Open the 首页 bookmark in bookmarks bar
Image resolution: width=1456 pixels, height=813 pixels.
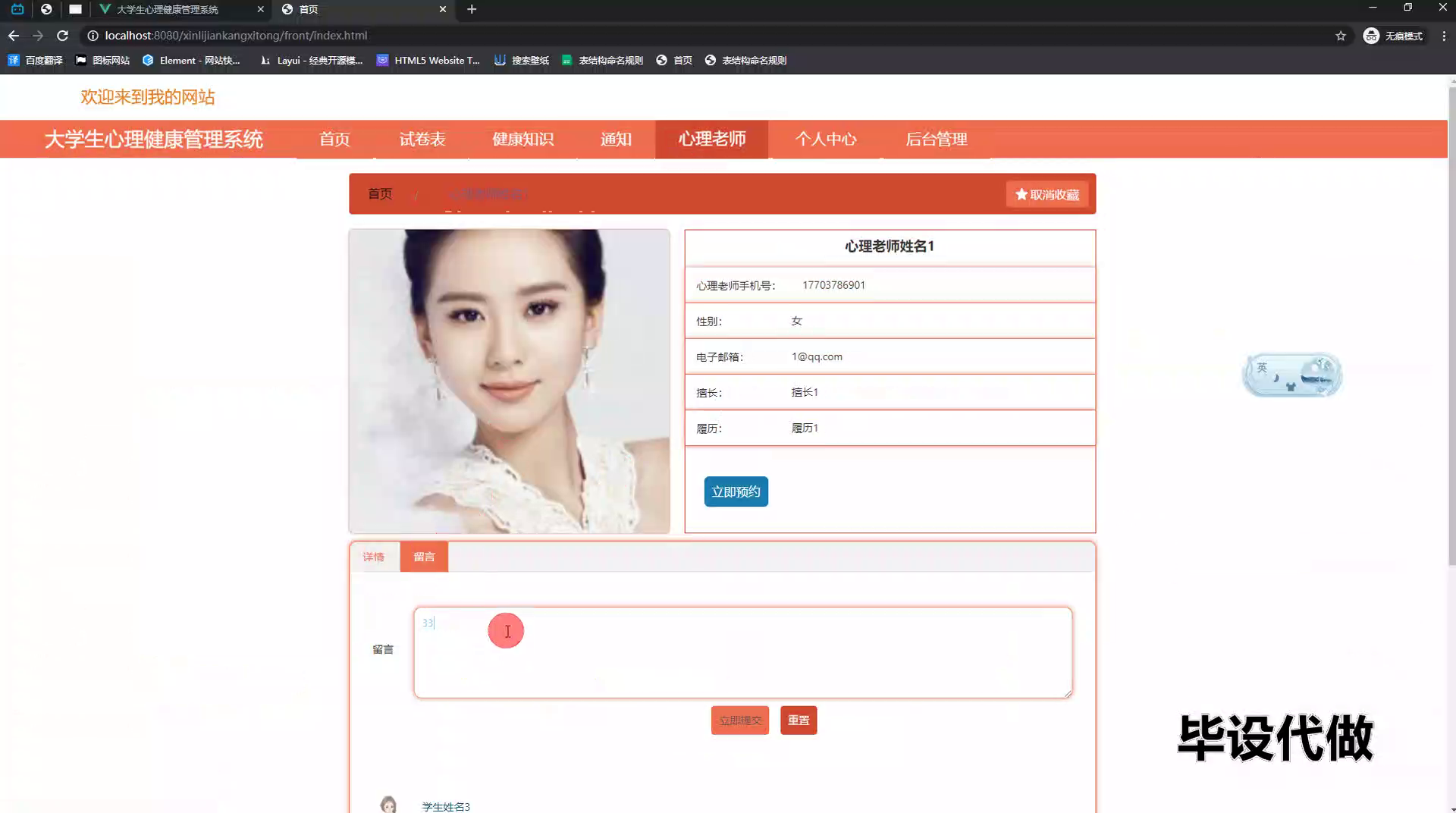[x=674, y=60]
